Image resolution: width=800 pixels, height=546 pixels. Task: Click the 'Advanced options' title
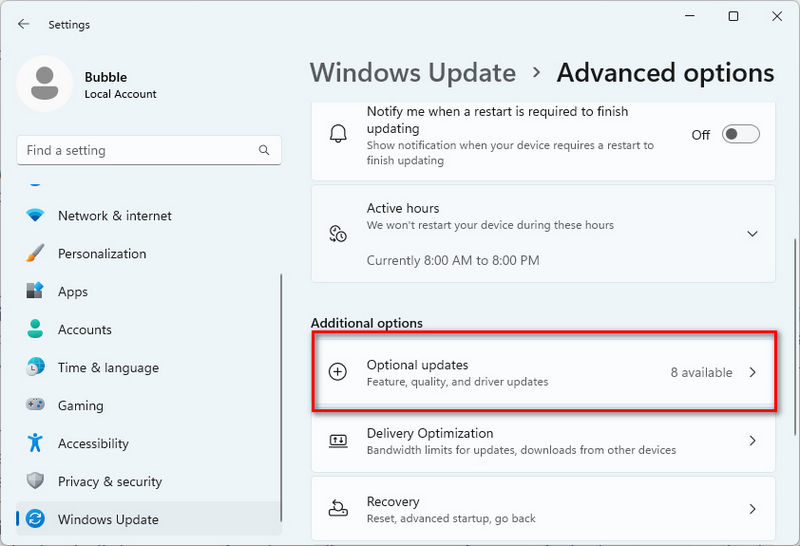coord(665,73)
